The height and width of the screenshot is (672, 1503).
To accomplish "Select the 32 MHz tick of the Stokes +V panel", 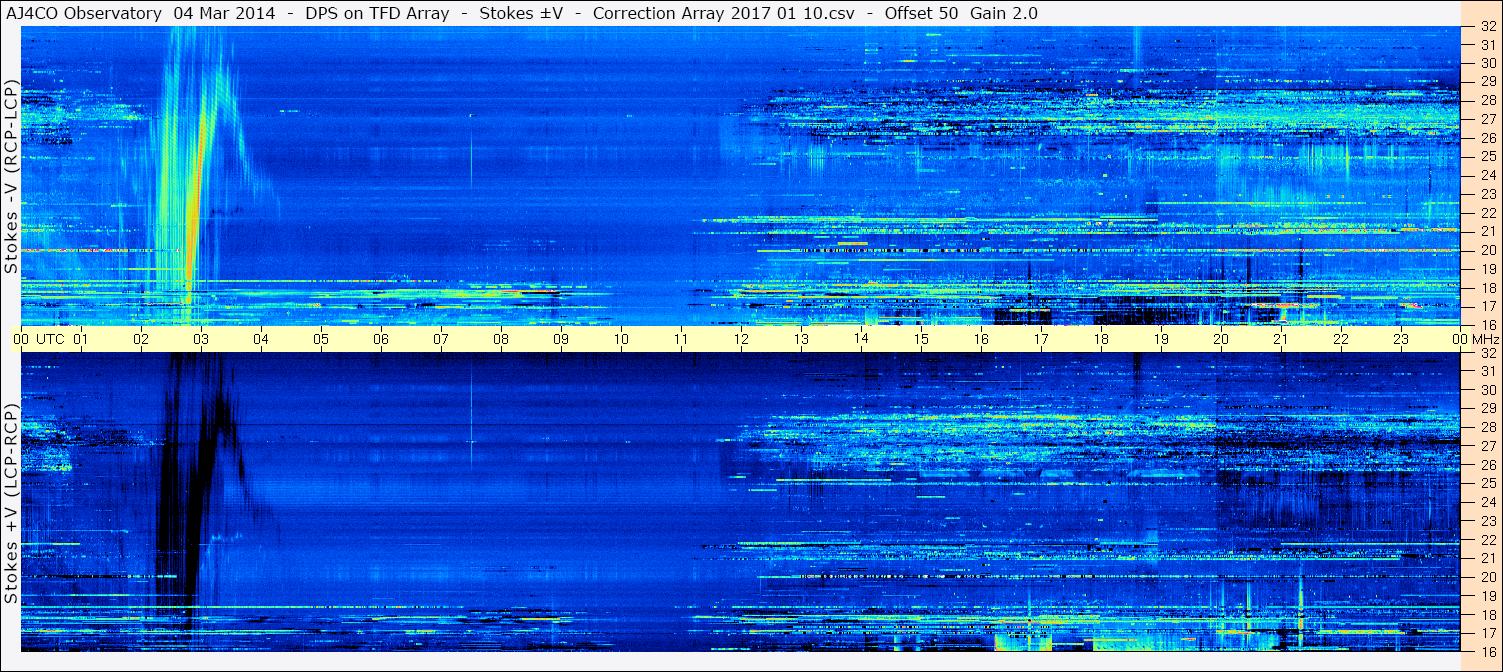I will pos(1487,353).
